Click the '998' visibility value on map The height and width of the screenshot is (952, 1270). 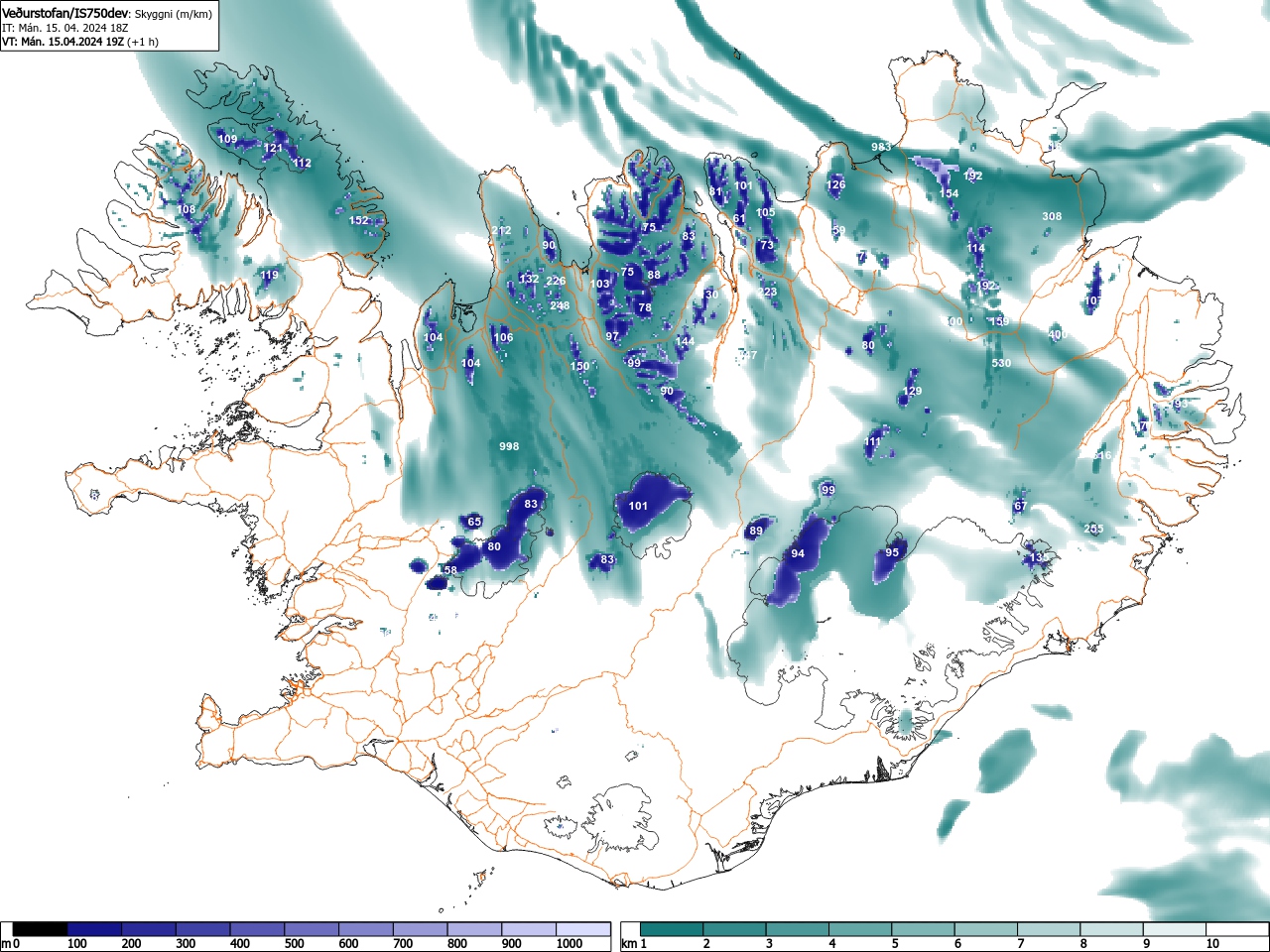(x=509, y=446)
